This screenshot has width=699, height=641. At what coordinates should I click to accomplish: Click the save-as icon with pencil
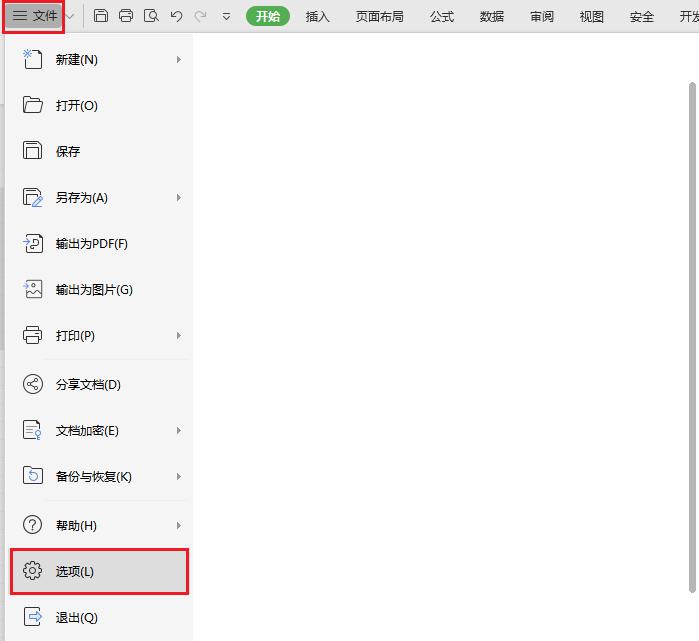(33, 197)
